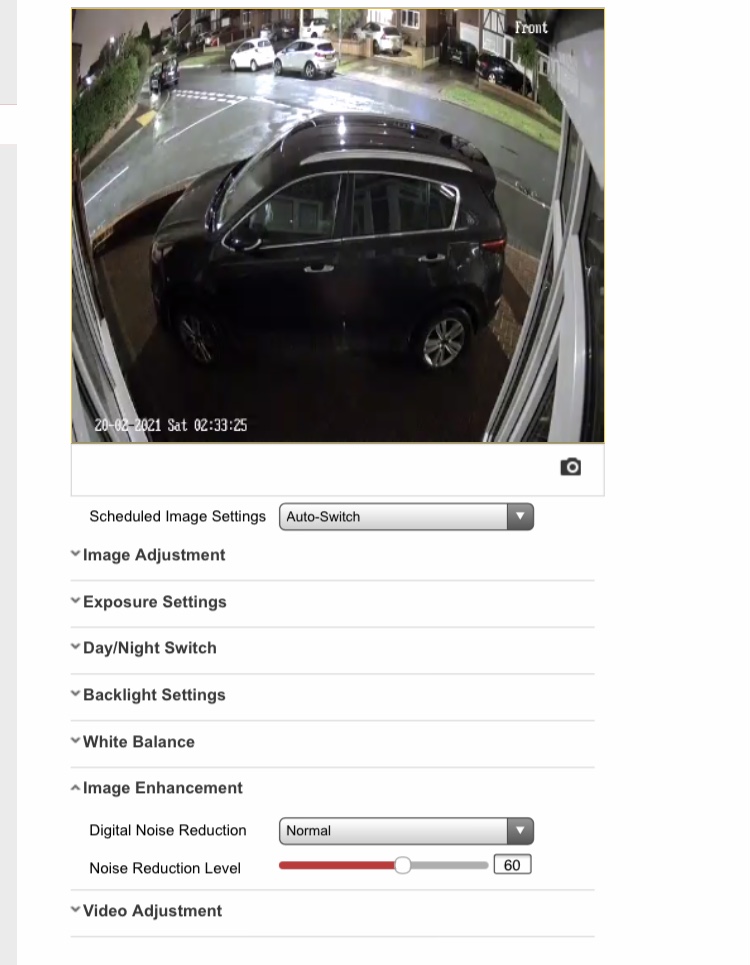Open the Digital Noise Reduction dropdown
750x965 pixels.
pos(406,831)
